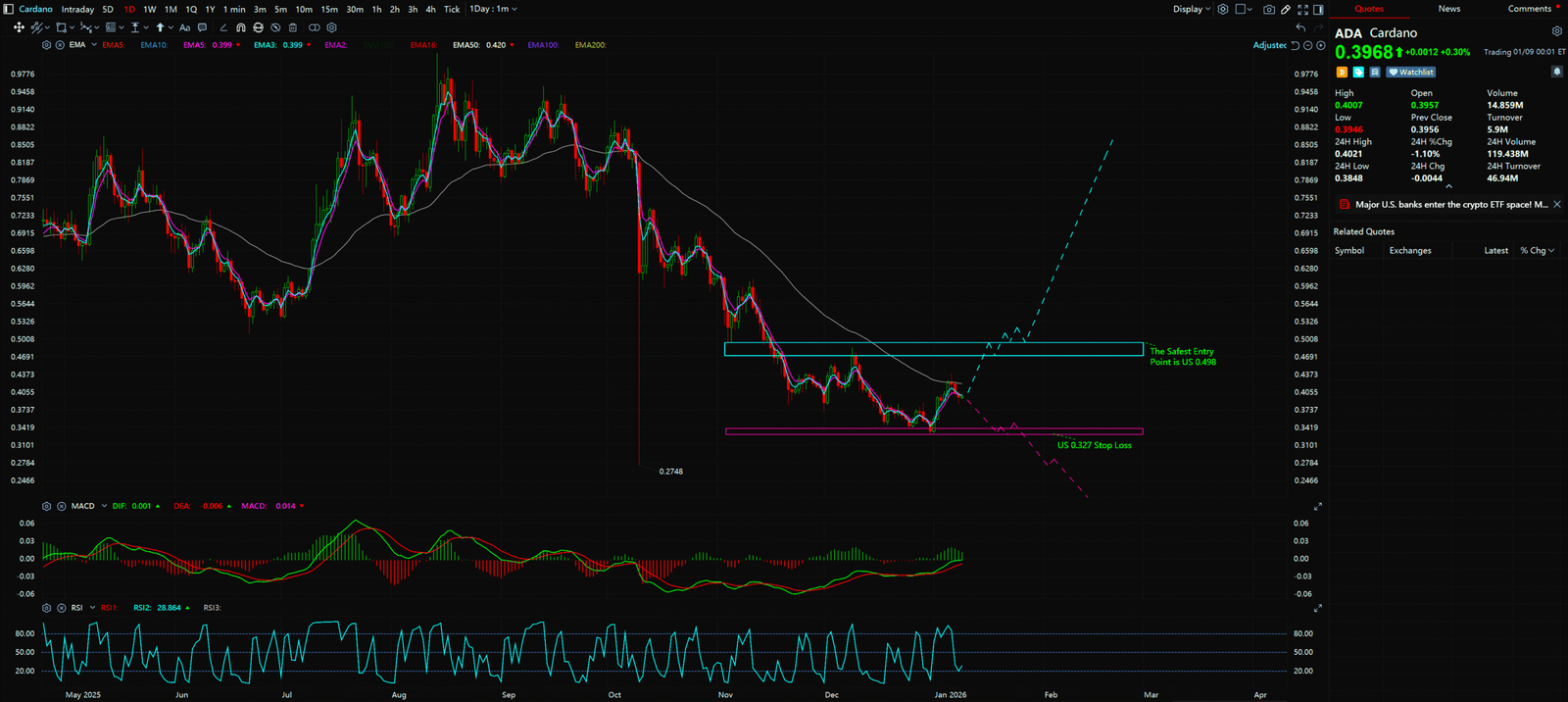
Task: Add ADA to Watchlist
Action: (1411, 72)
